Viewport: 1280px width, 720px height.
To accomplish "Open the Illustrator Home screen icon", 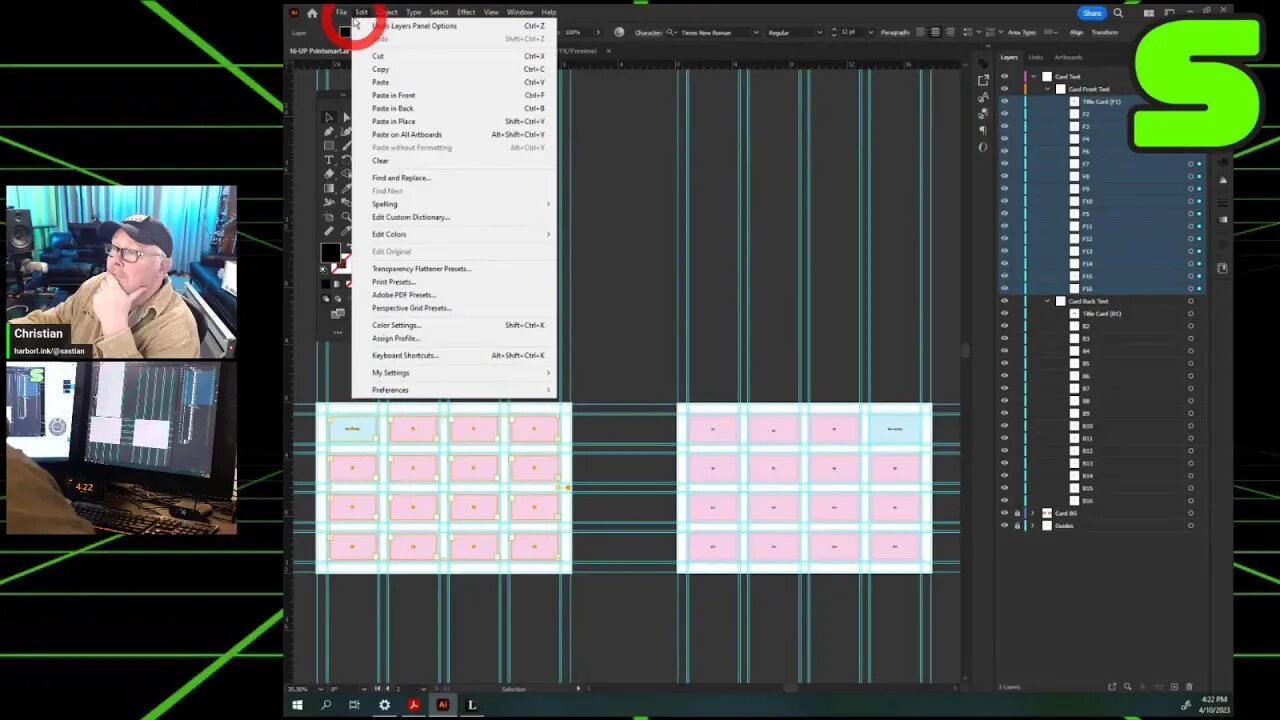I will [x=312, y=12].
